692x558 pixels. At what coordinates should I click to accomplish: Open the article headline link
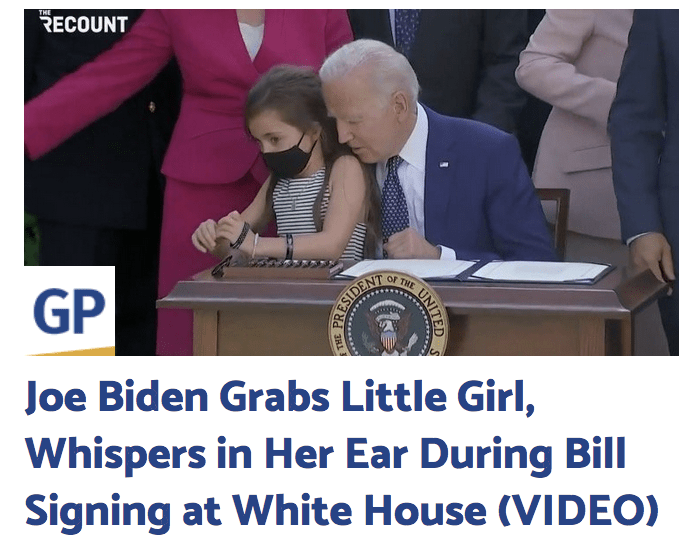click(341, 452)
